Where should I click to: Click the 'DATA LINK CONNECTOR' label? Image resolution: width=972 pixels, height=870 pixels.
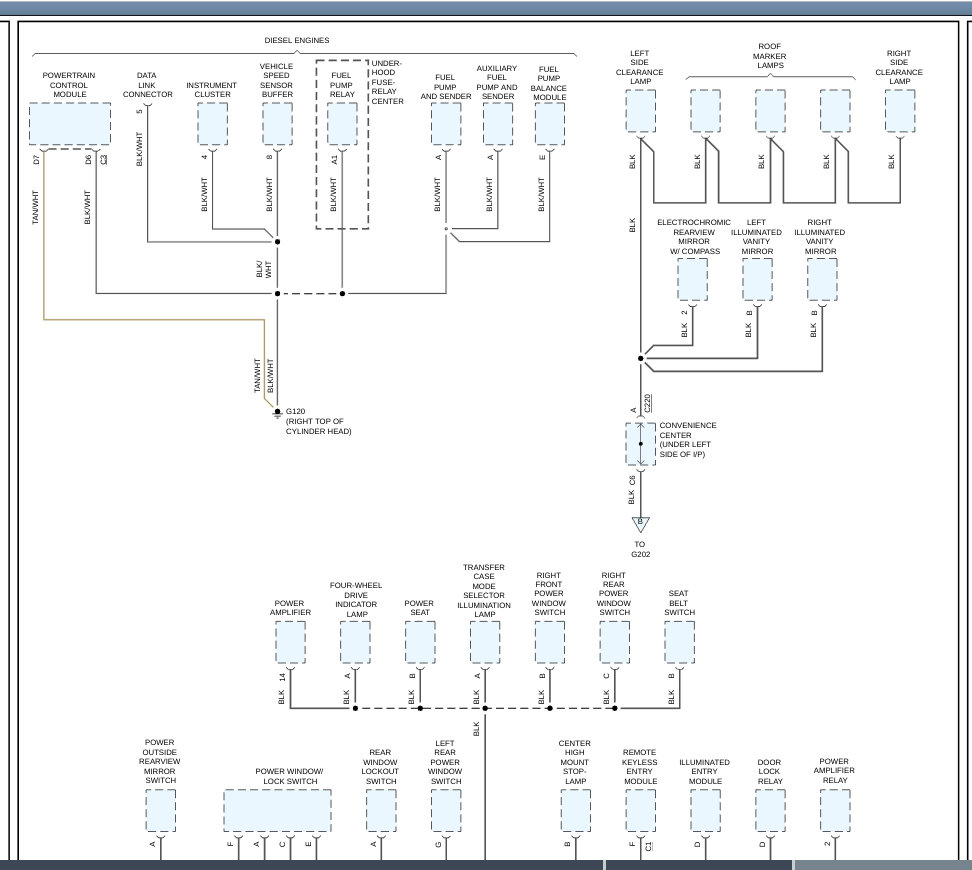[x=148, y=85]
